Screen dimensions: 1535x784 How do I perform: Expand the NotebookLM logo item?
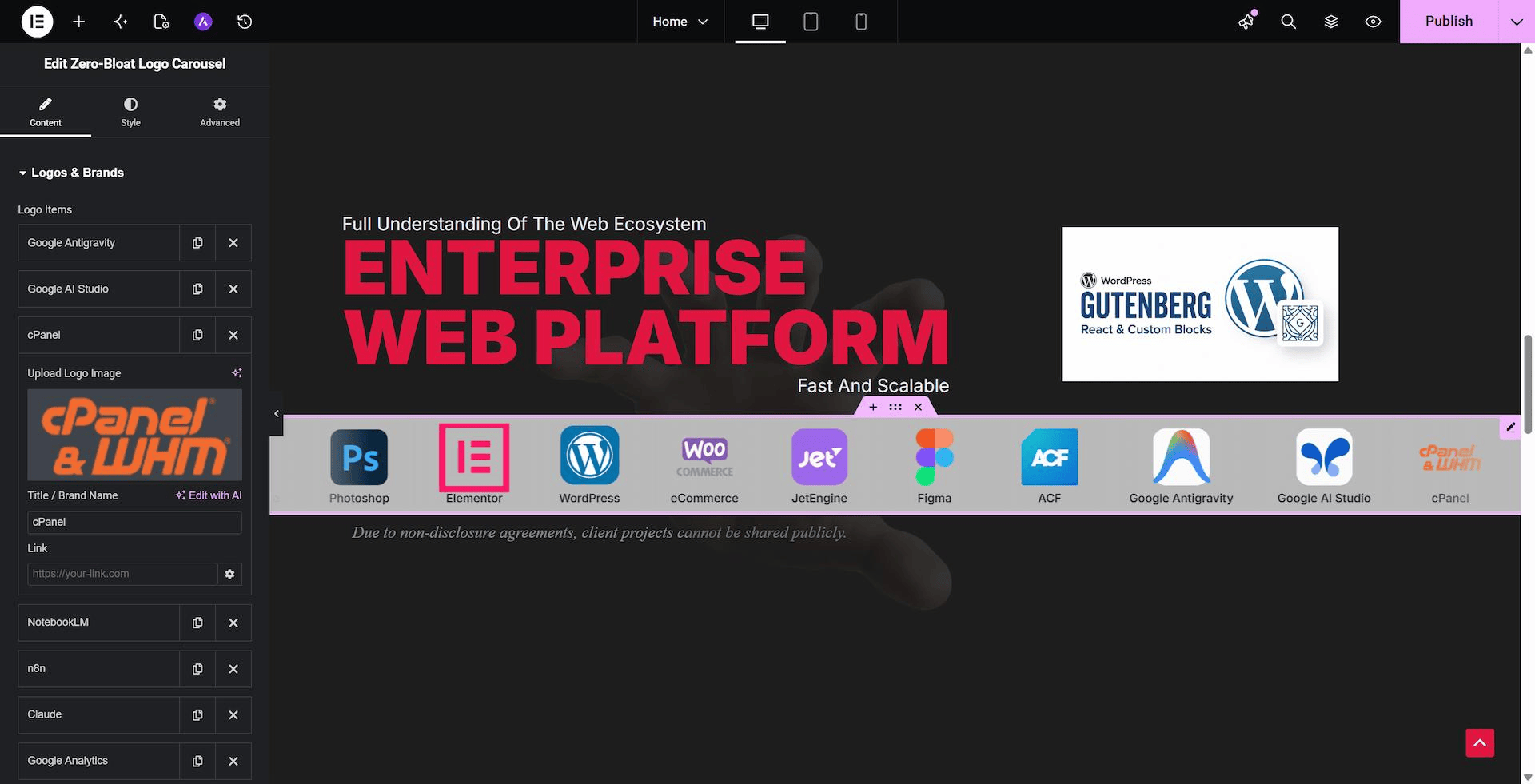click(98, 623)
